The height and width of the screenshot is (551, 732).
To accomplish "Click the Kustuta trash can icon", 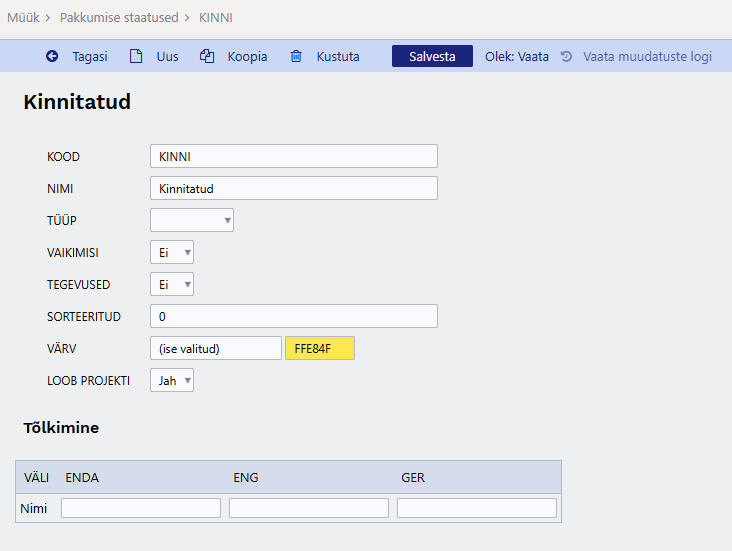I will point(296,57).
